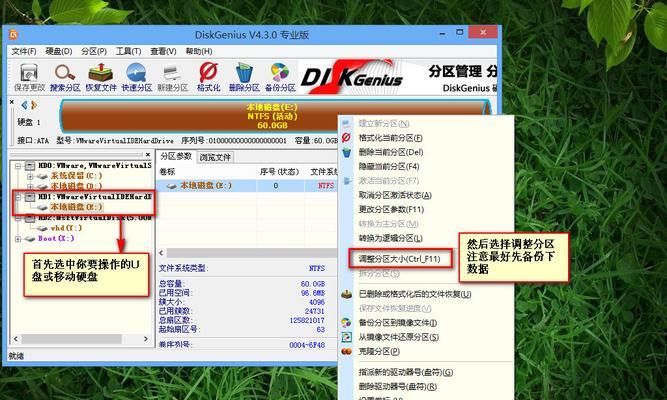The height and width of the screenshot is (400, 667).
Task: Choose 转换为逻辑分区(L) from context menu
Action: 391,238
